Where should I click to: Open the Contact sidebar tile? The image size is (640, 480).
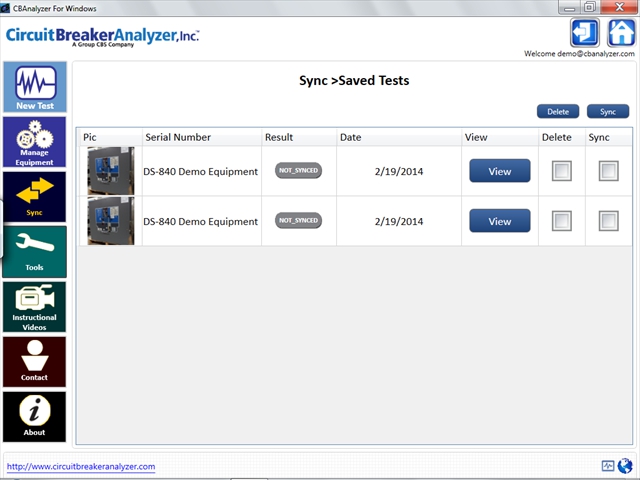[35, 362]
